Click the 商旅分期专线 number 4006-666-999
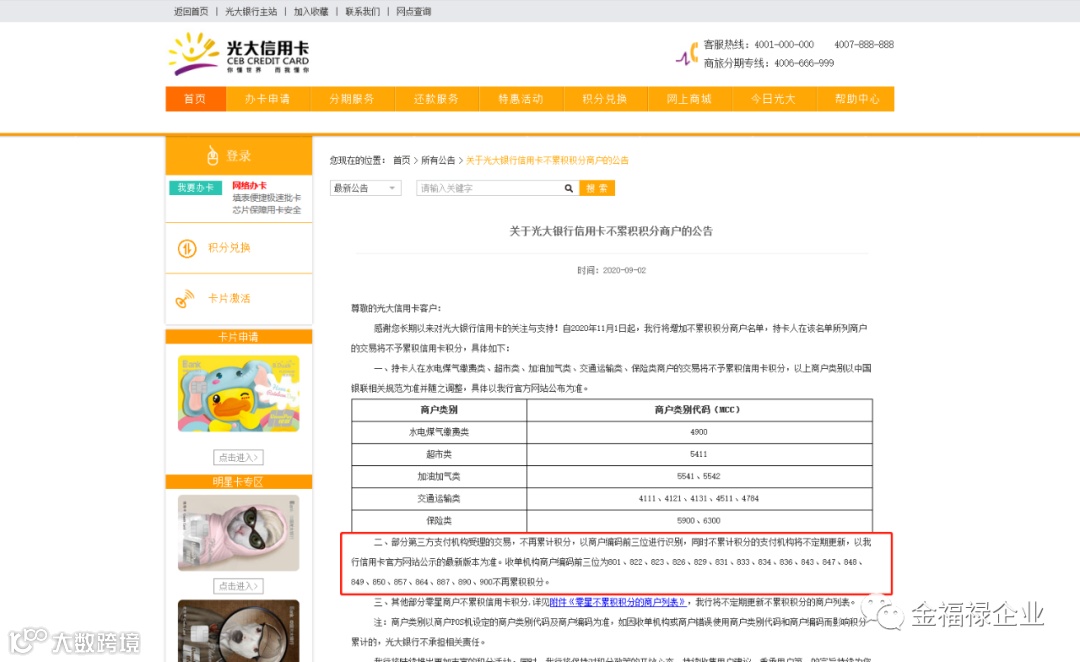Image resolution: width=1080 pixels, height=662 pixels. pos(804,63)
